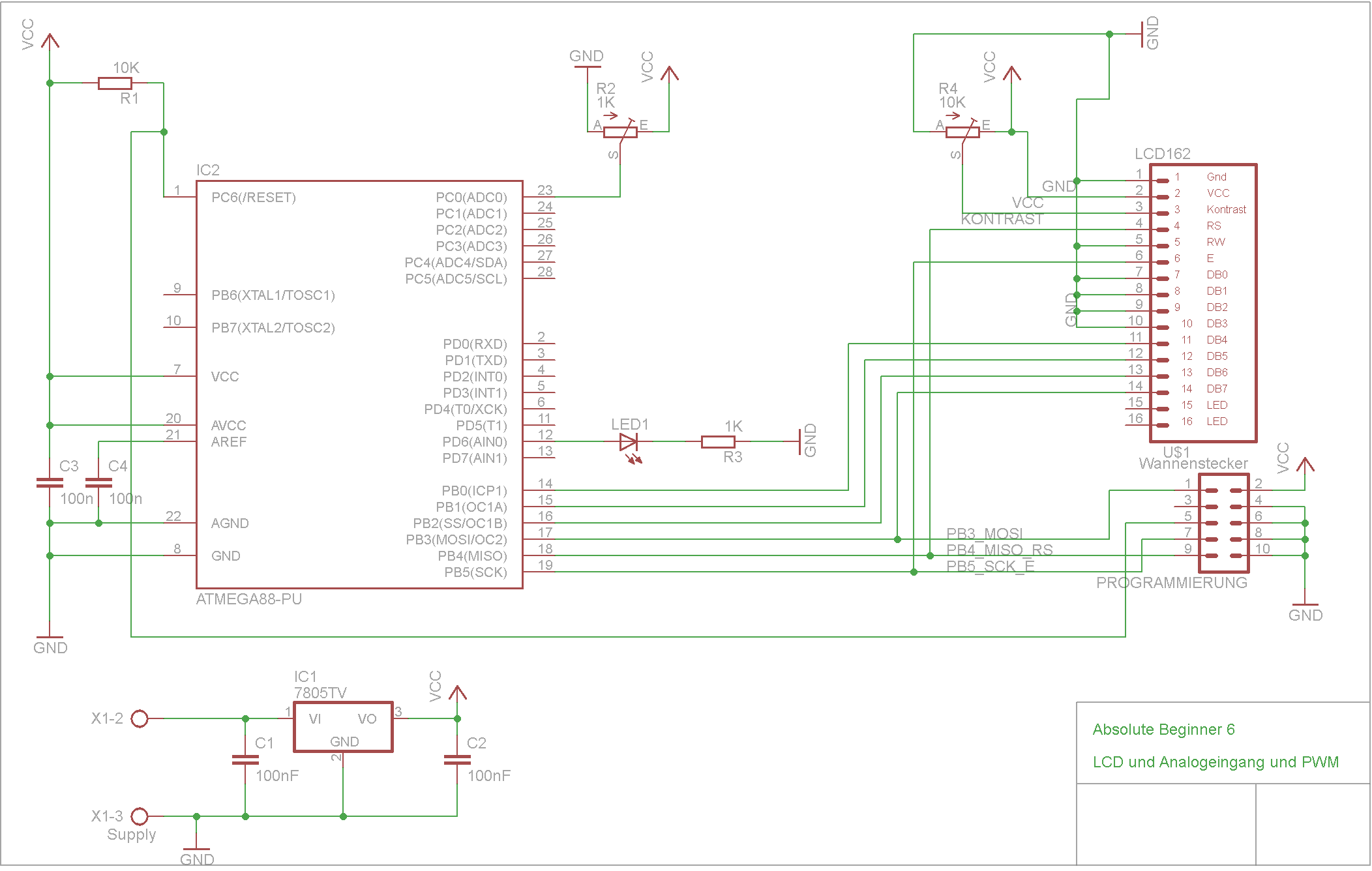Viewport: 1372px width, 871px height.
Task: Click capacitor C2 at regulator output
Action: (x=457, y=760)
